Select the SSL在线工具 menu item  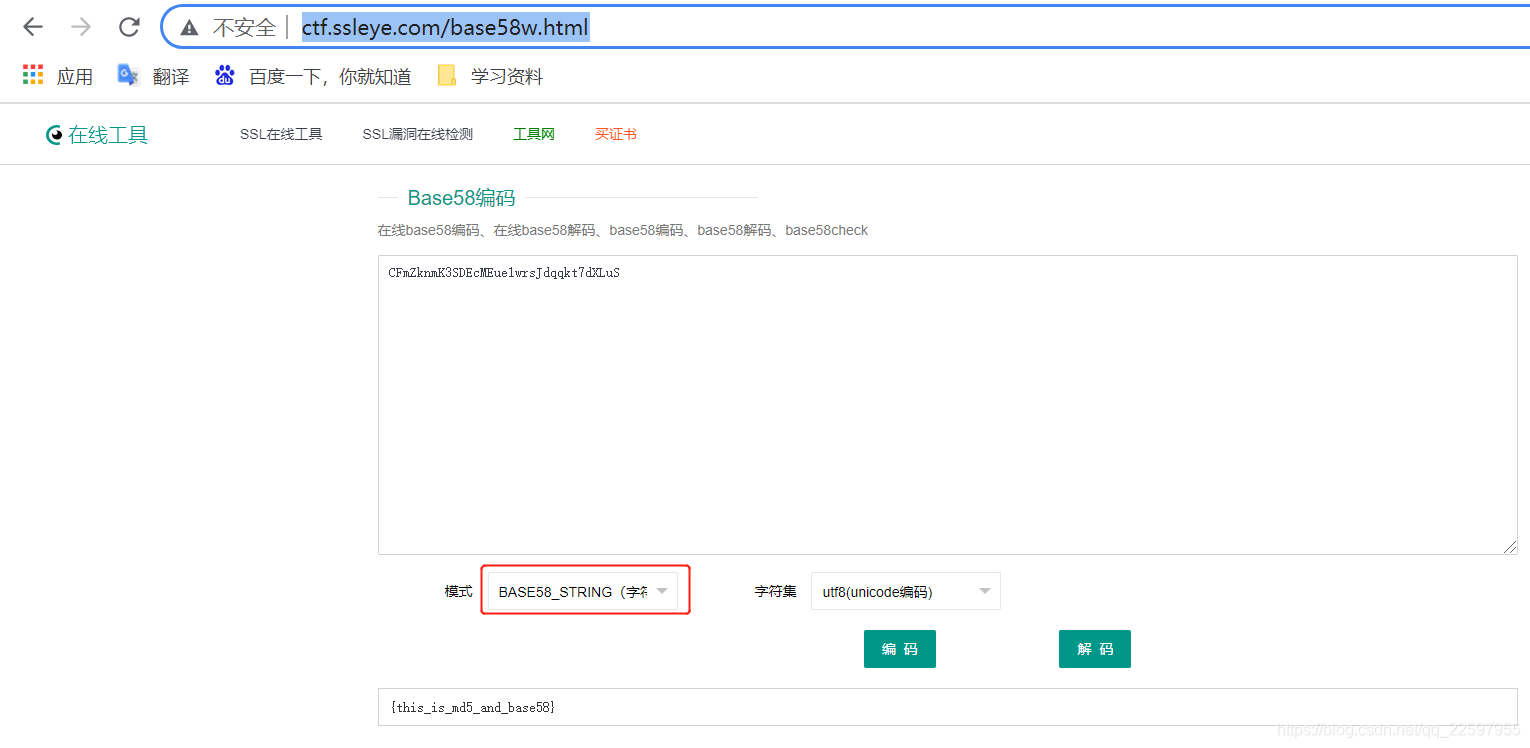click(281, 133)
